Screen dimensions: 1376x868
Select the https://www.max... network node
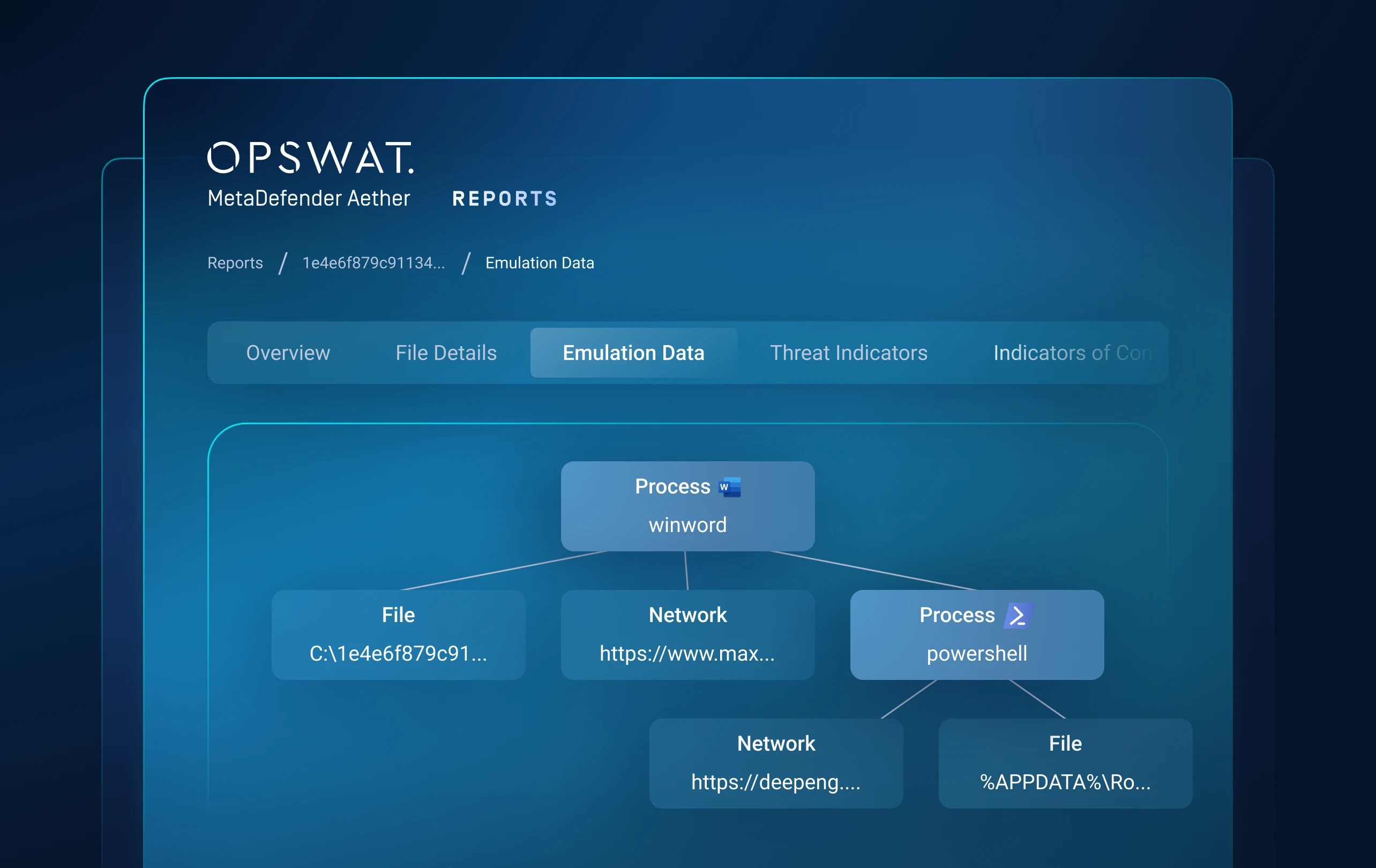pos(687,635)
